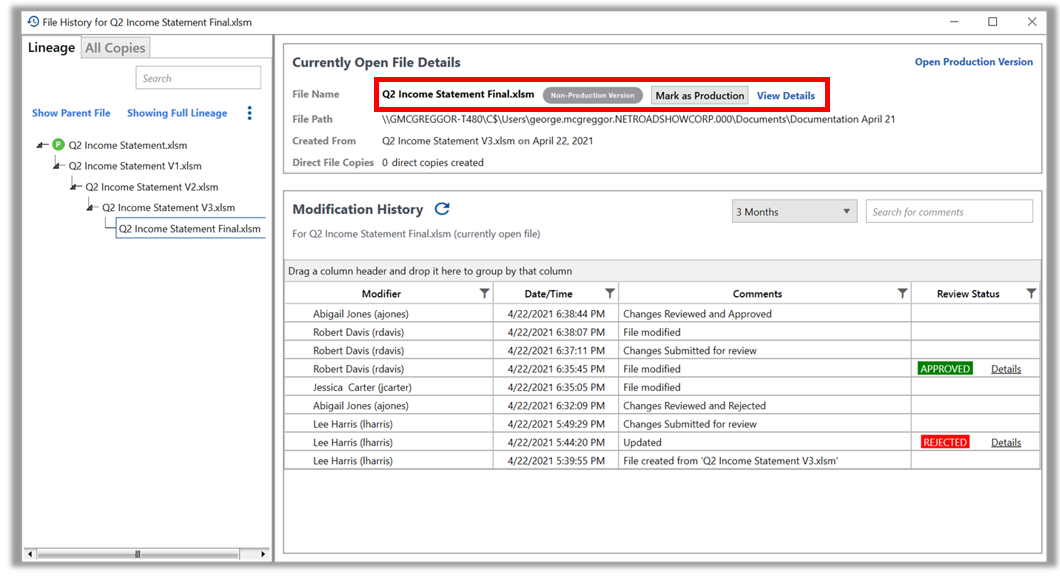Select Q2 Income Statement Final.xlsm in tree

tap(190, 228)
